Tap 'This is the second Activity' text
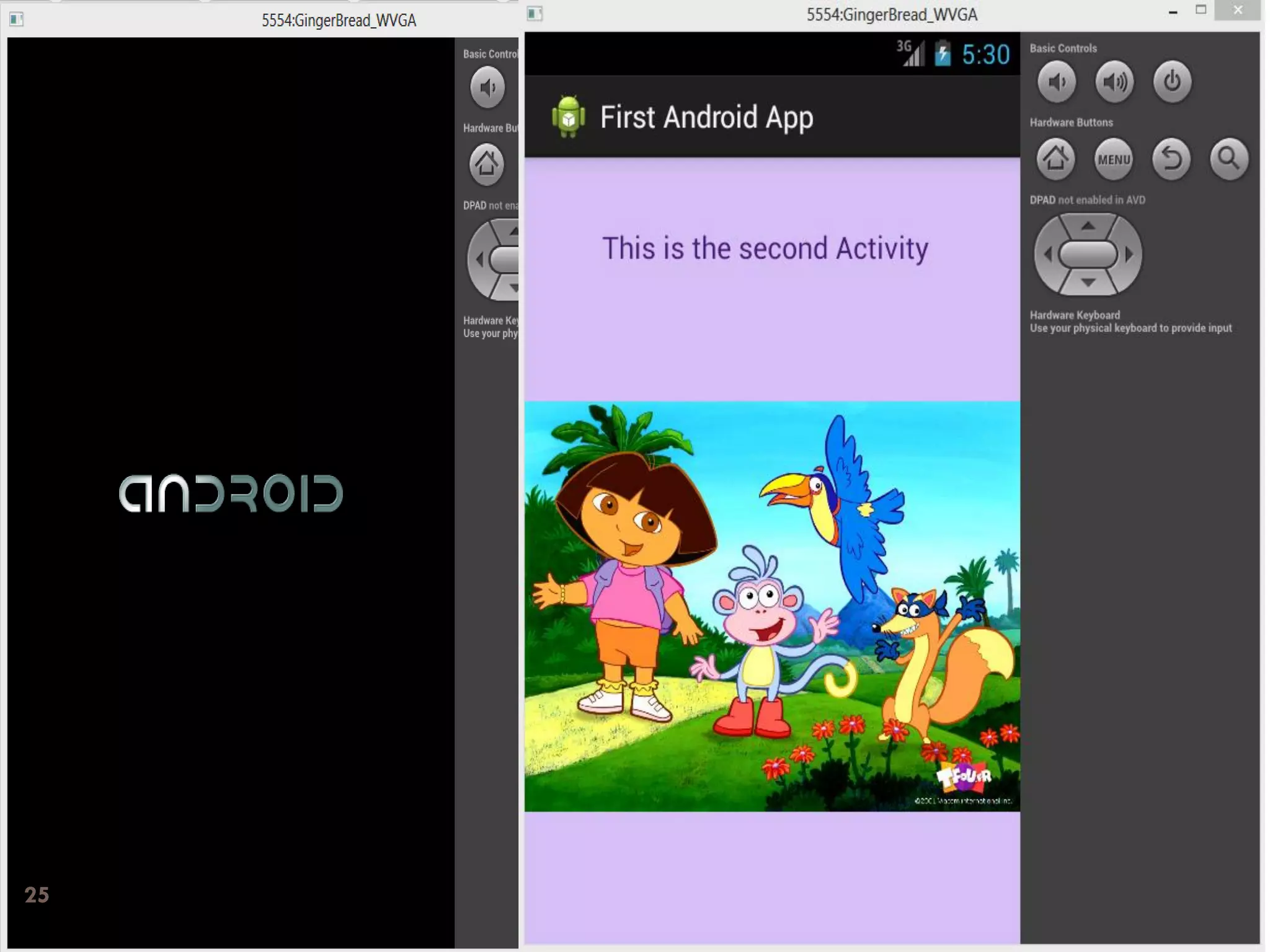 [x=765, y=249]
